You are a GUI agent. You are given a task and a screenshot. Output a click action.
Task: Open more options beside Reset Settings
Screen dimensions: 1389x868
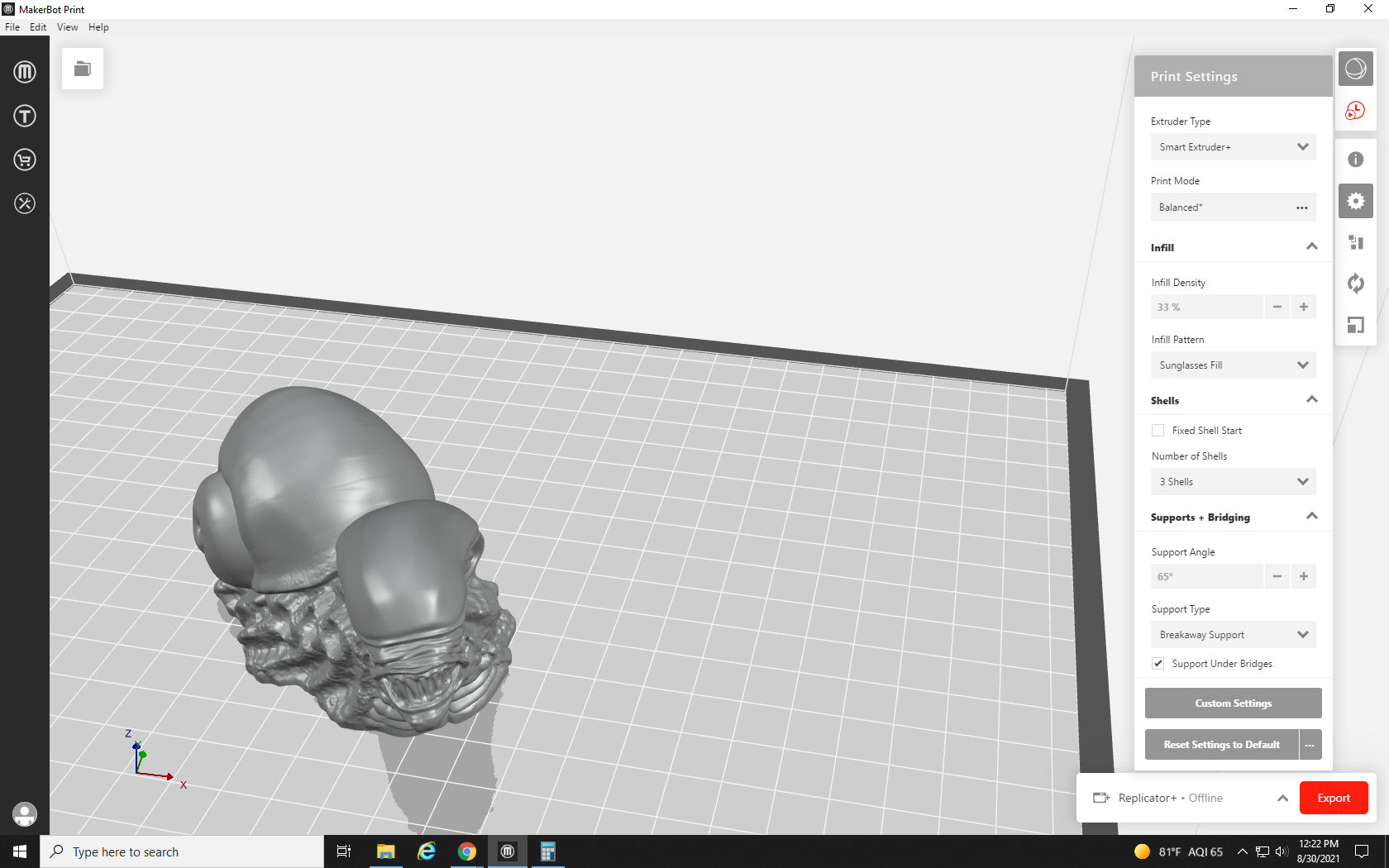[x=1310, y=745]
